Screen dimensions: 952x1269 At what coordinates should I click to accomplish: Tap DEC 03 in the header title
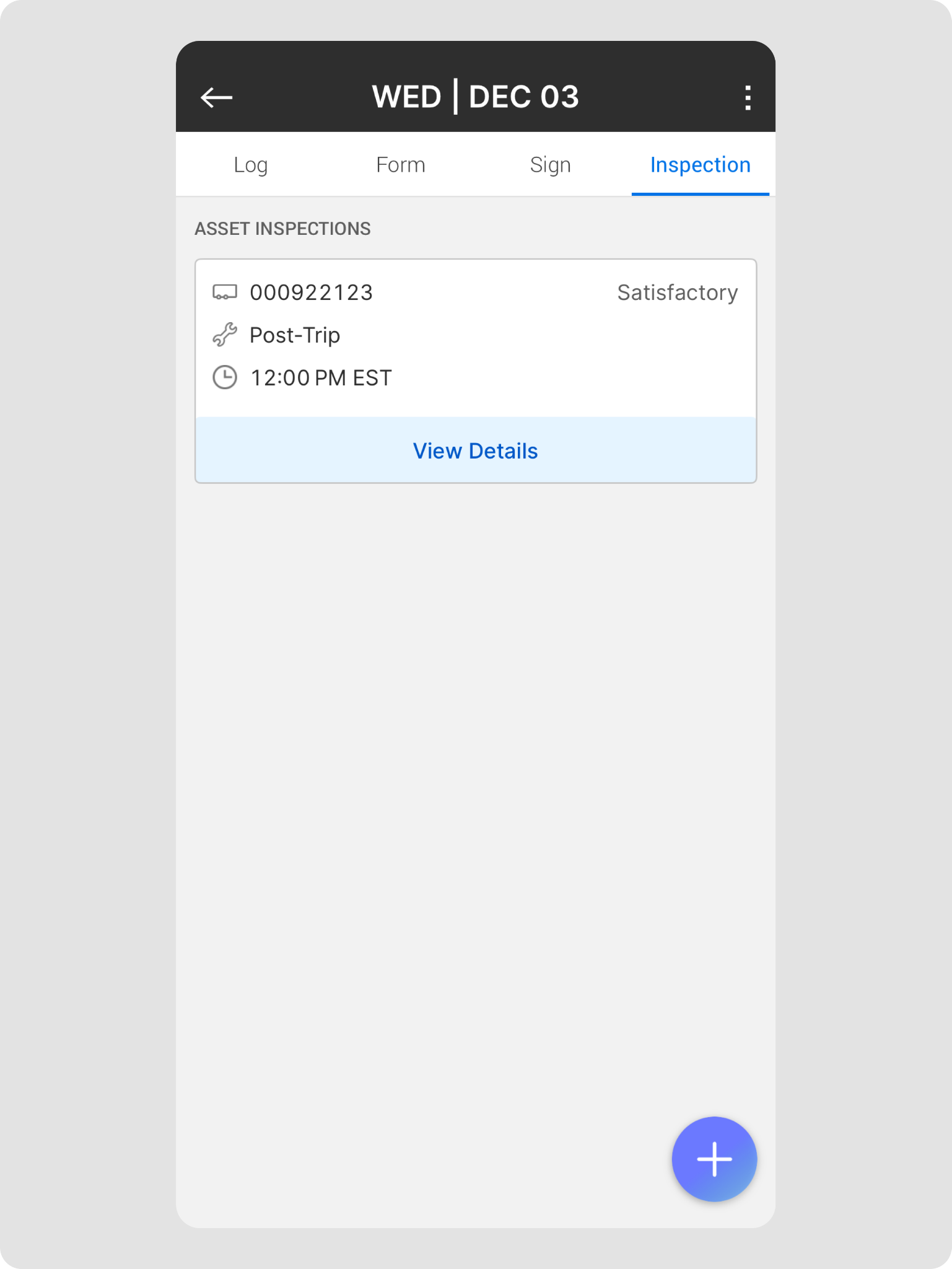pos(523,97)
